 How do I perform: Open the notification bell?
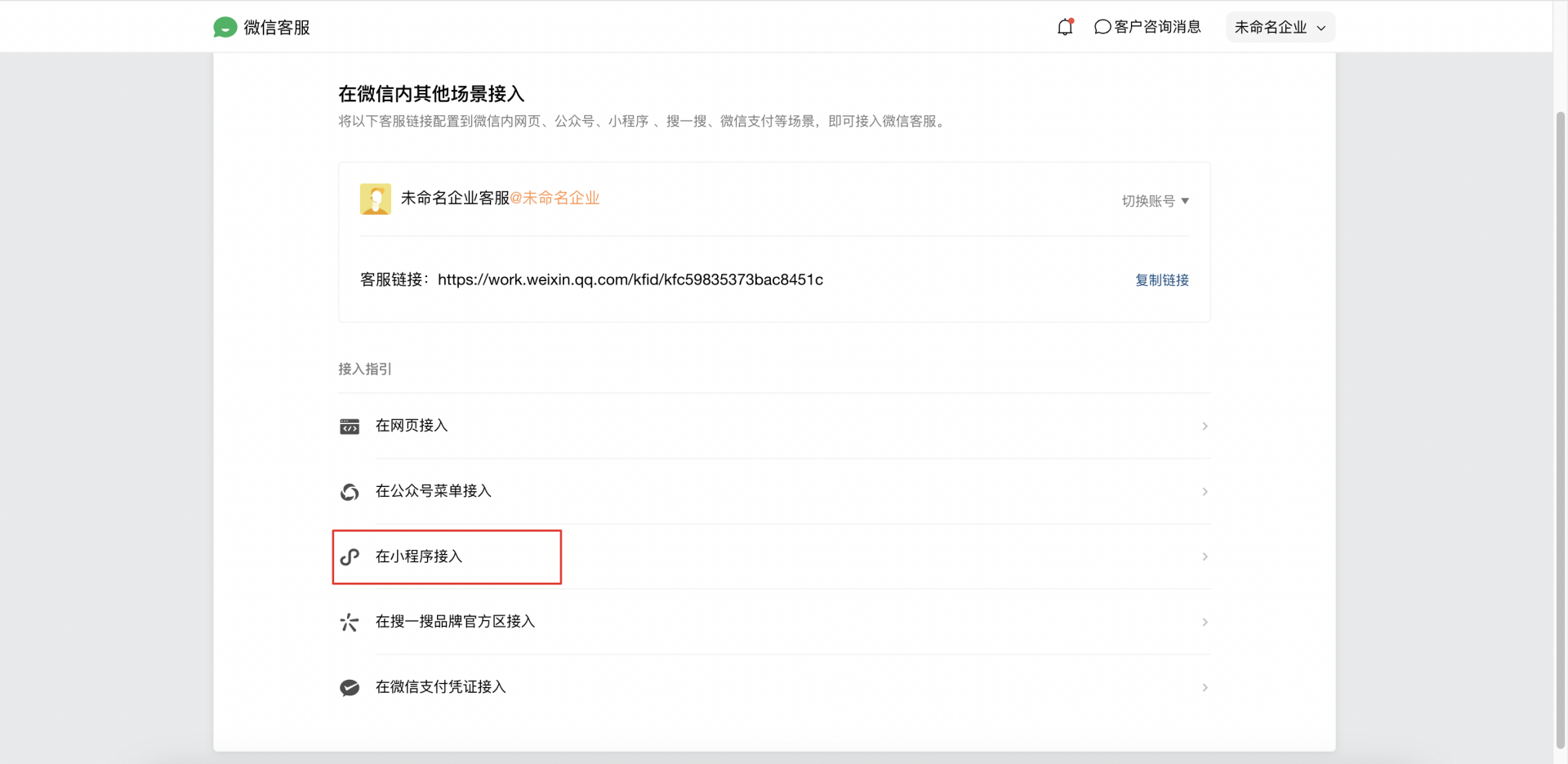[x=1065, y=27]
